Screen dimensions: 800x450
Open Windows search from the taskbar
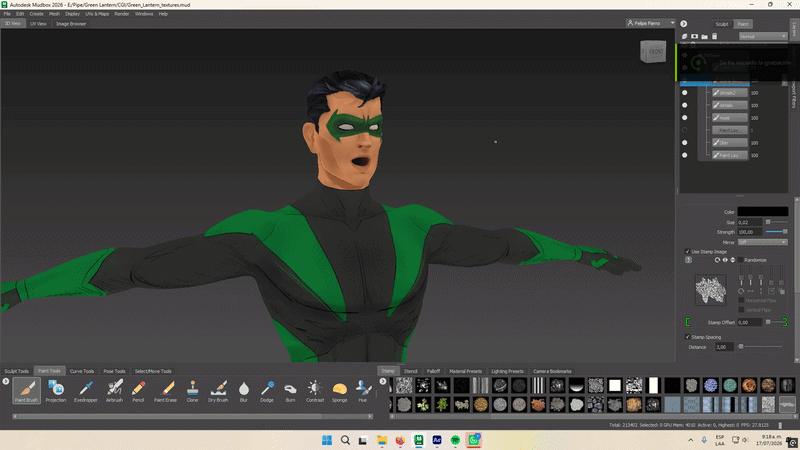point(345,440)
